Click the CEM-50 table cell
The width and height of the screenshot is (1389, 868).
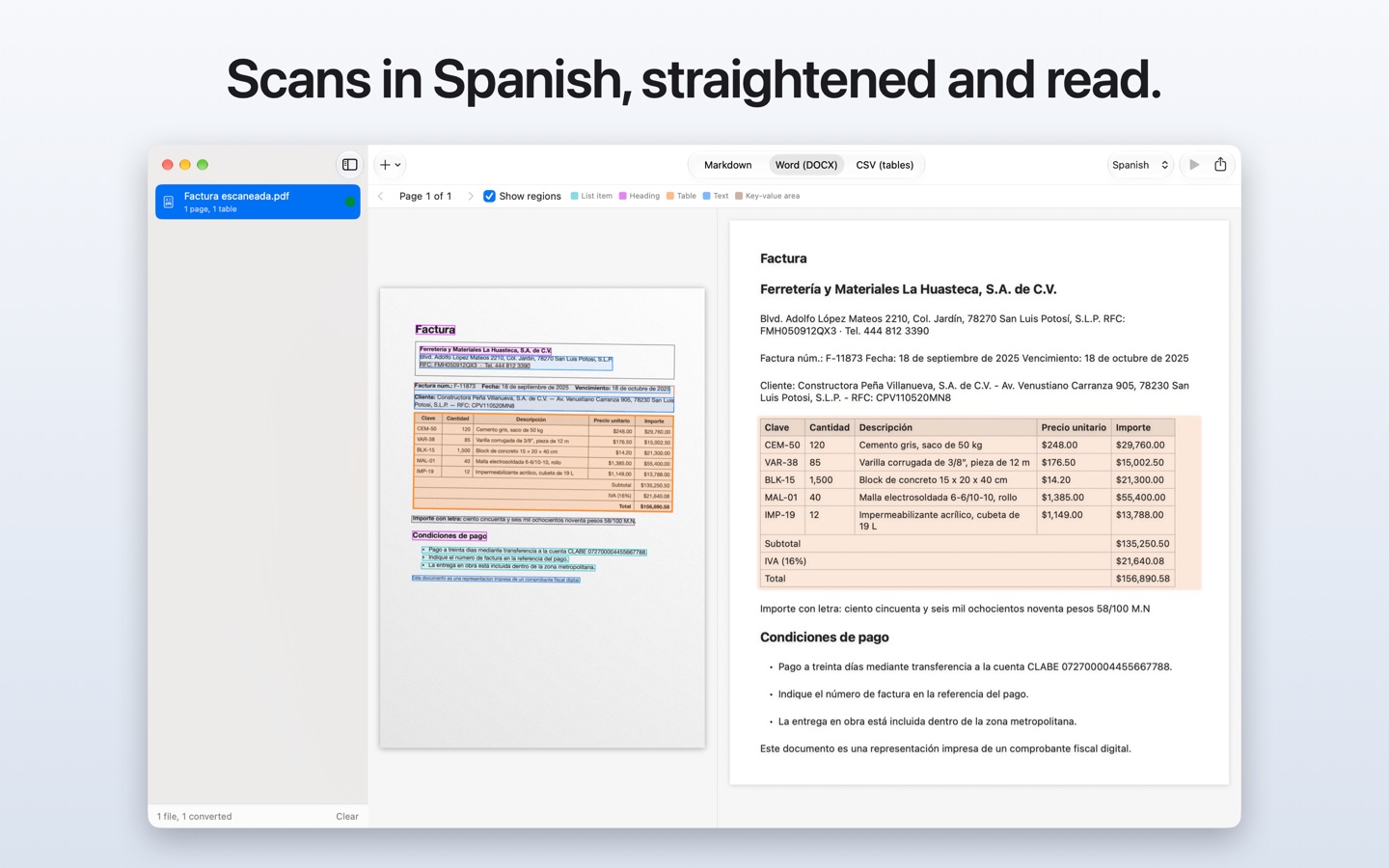[x=782, y=446]
